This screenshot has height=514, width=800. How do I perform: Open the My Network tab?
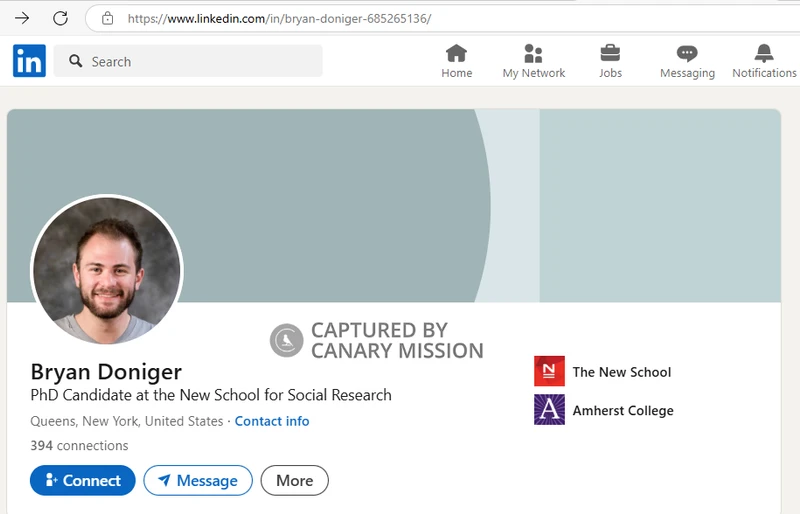[x=534, y=61]
